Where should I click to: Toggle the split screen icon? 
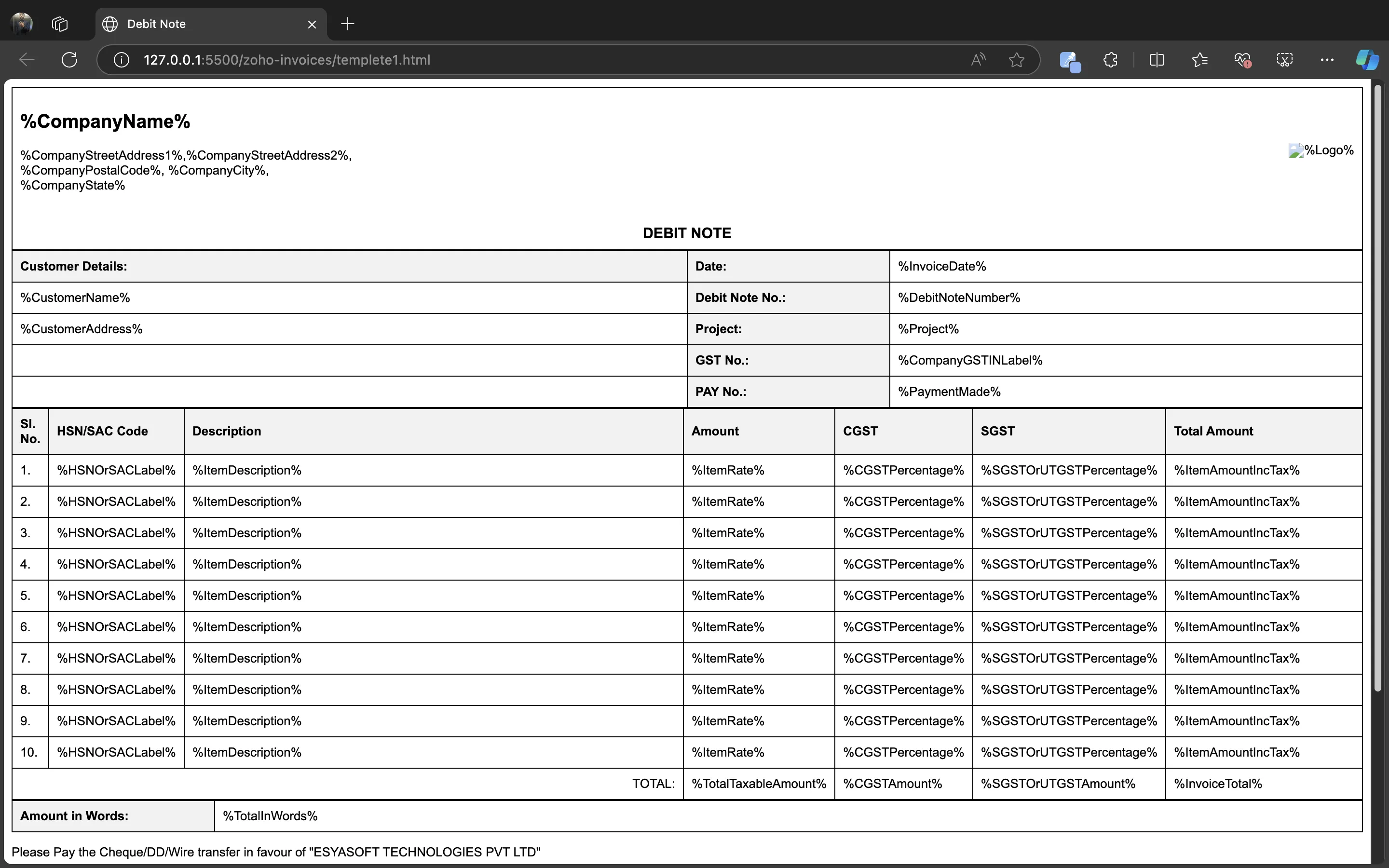(1157, 60)
